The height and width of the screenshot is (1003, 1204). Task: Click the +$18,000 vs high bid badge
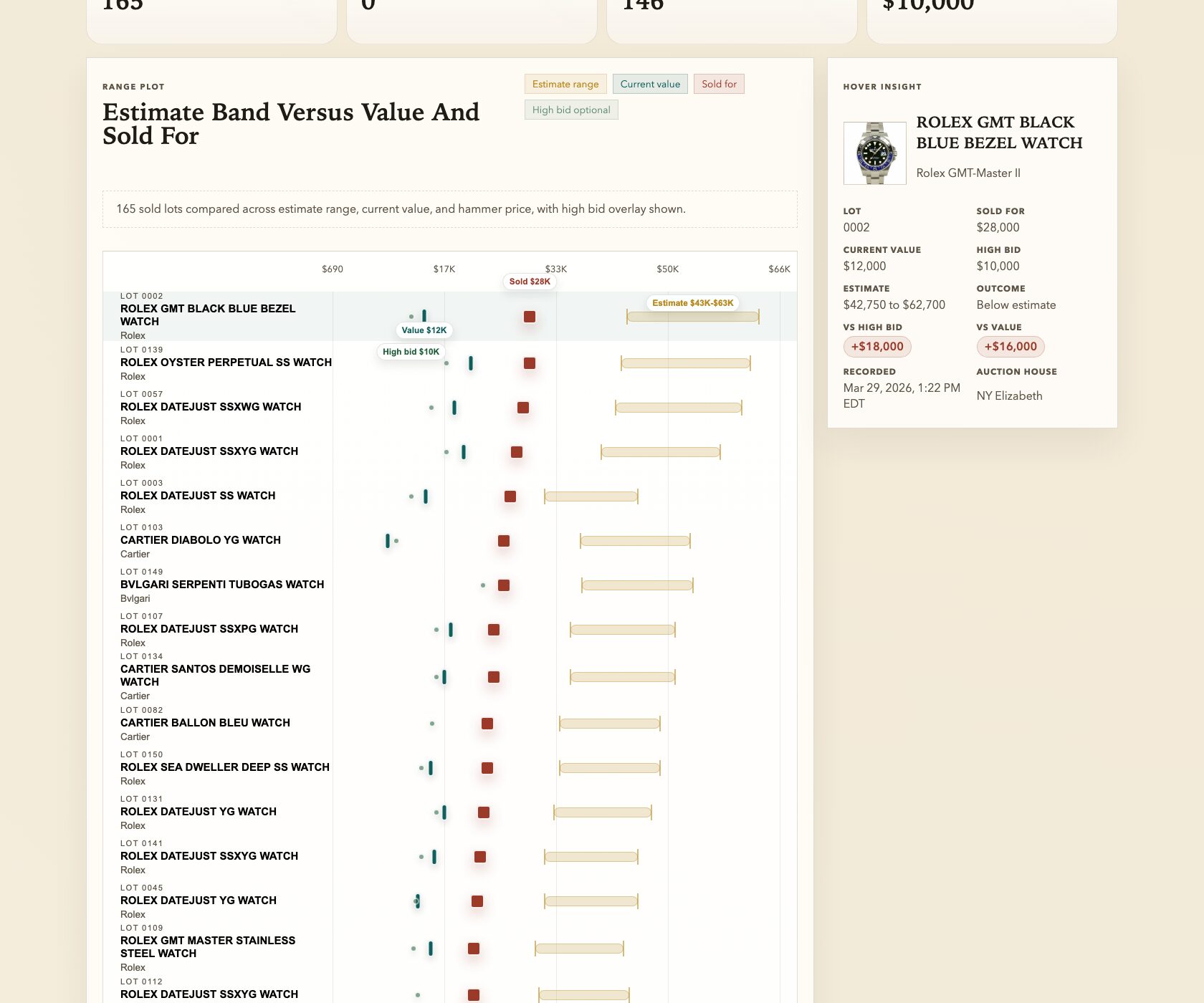[x=876, y=346]
